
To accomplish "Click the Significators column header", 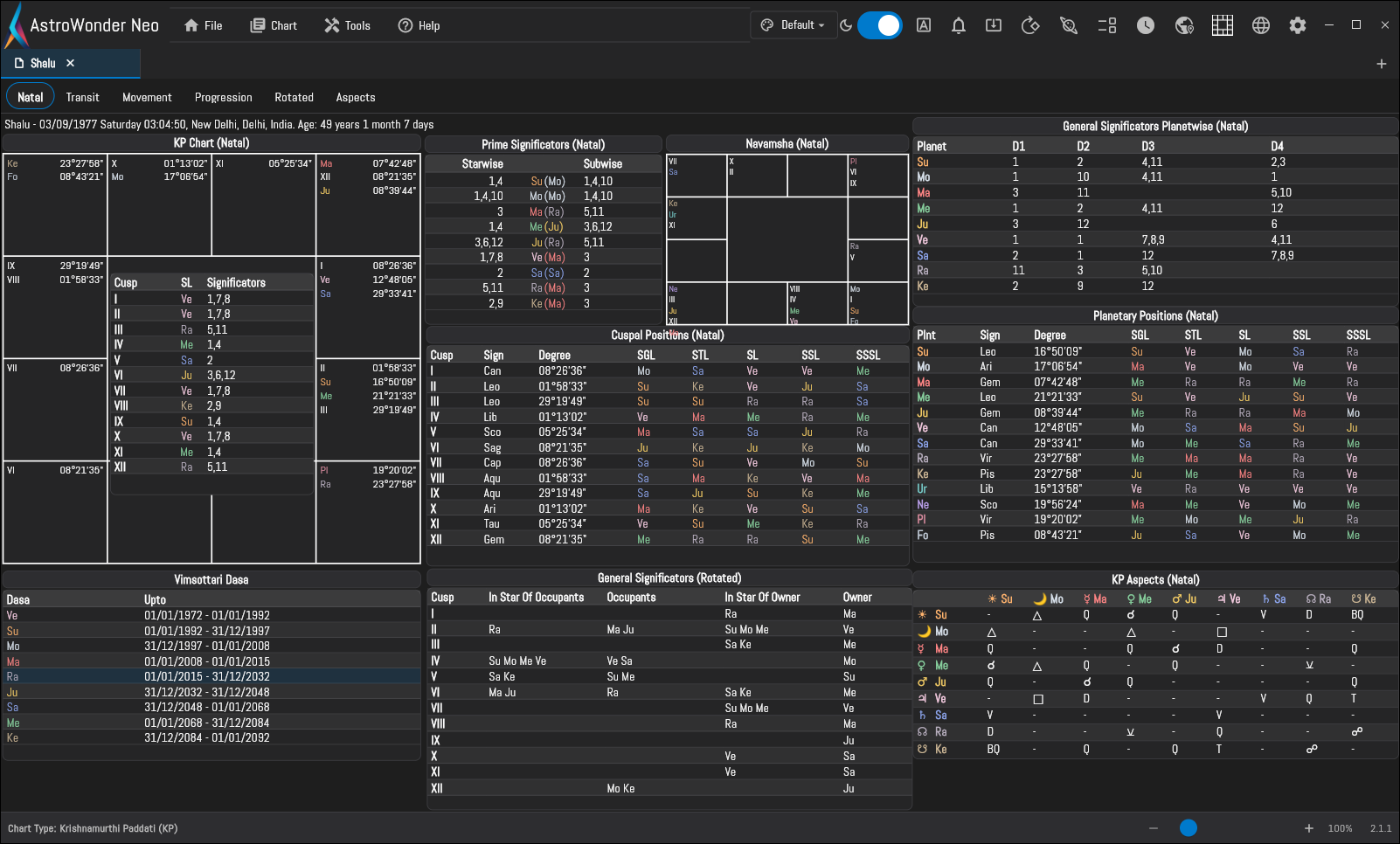I will tap(236, 282).
